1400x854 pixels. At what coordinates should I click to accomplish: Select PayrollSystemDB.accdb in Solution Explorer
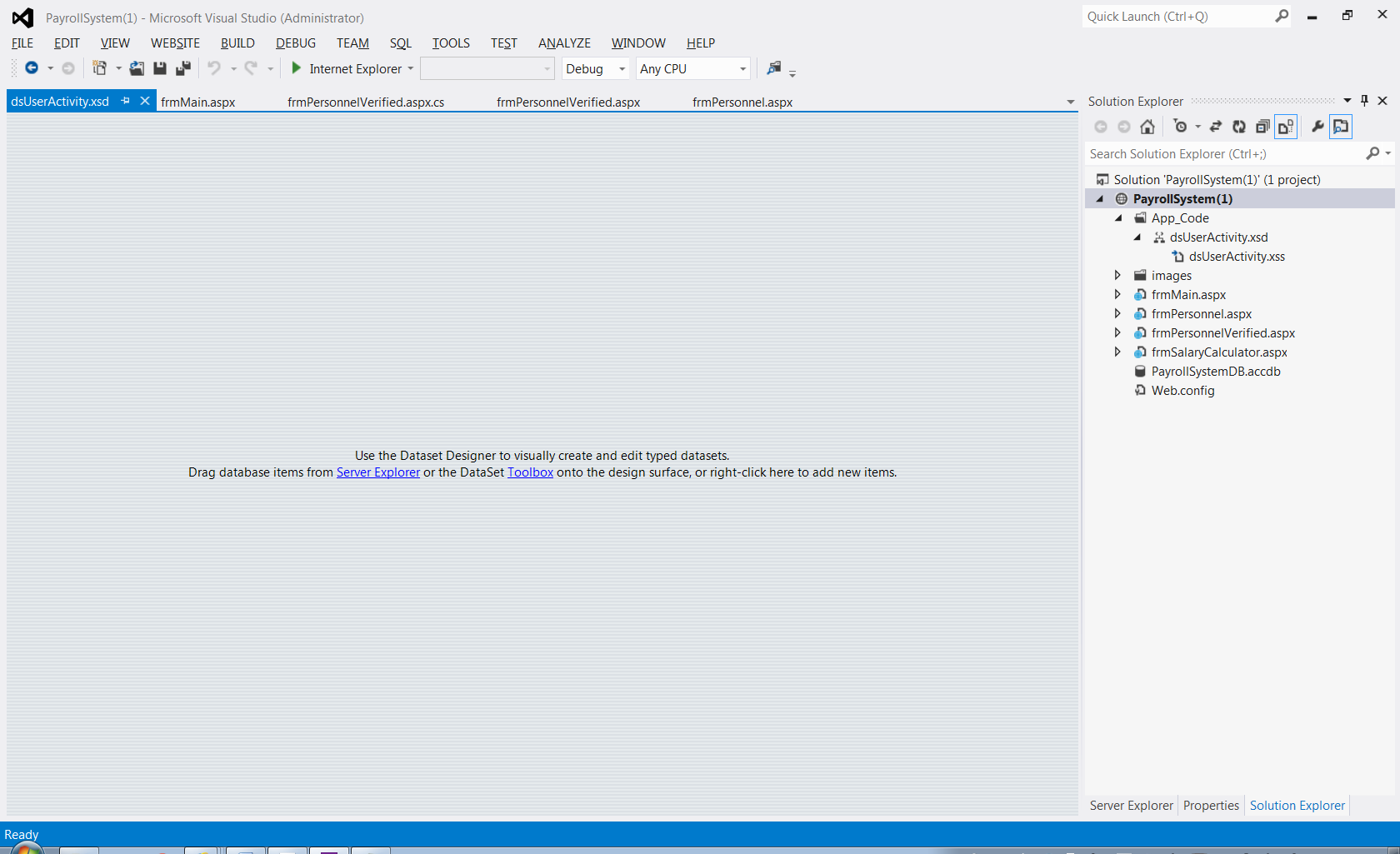tap(1216, 371)
